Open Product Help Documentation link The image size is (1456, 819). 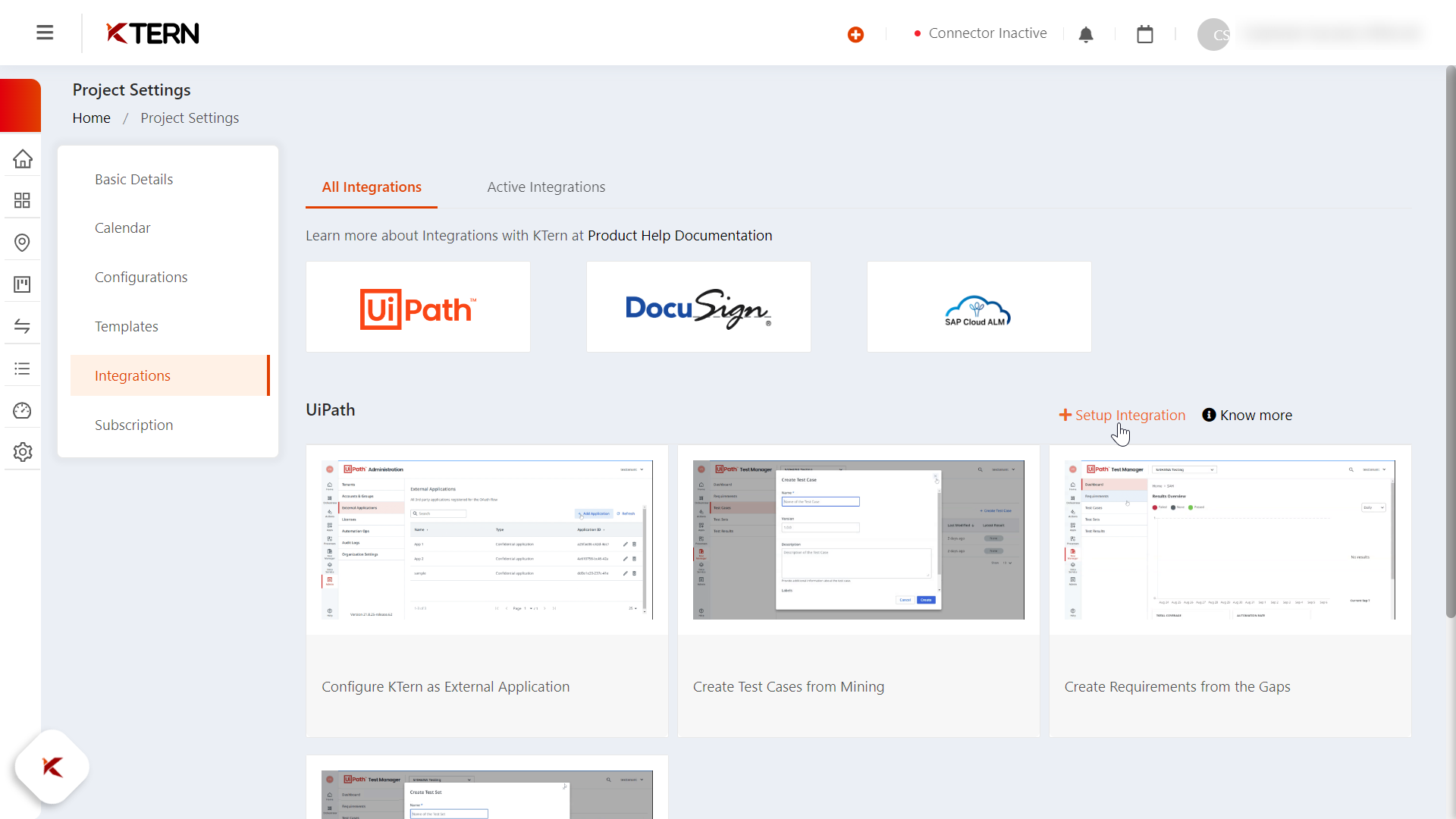coord(680,236)
